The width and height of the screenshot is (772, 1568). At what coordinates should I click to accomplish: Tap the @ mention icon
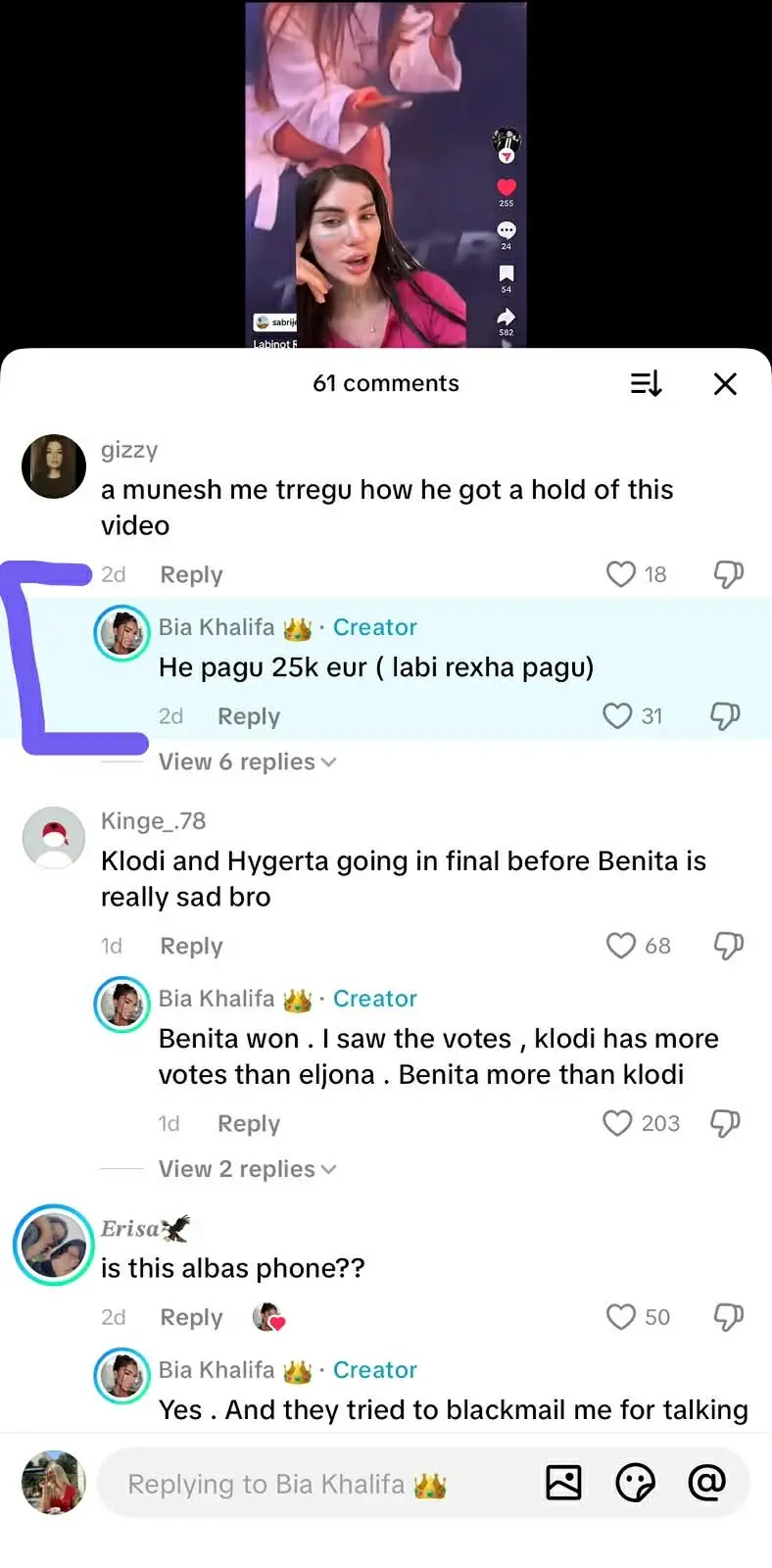[x=706, y=1484]
